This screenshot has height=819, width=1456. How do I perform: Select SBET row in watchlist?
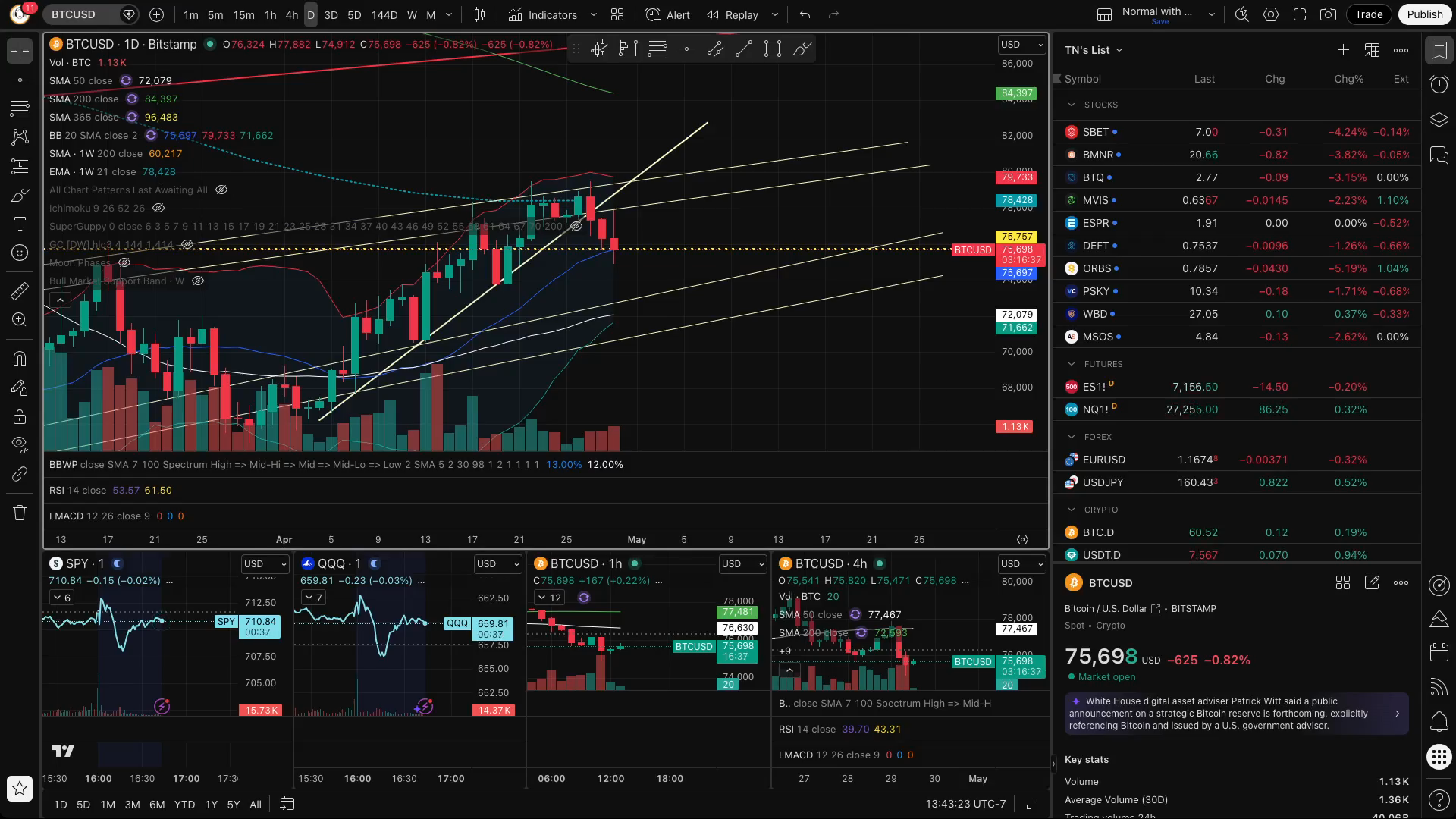click(1237, 132)
